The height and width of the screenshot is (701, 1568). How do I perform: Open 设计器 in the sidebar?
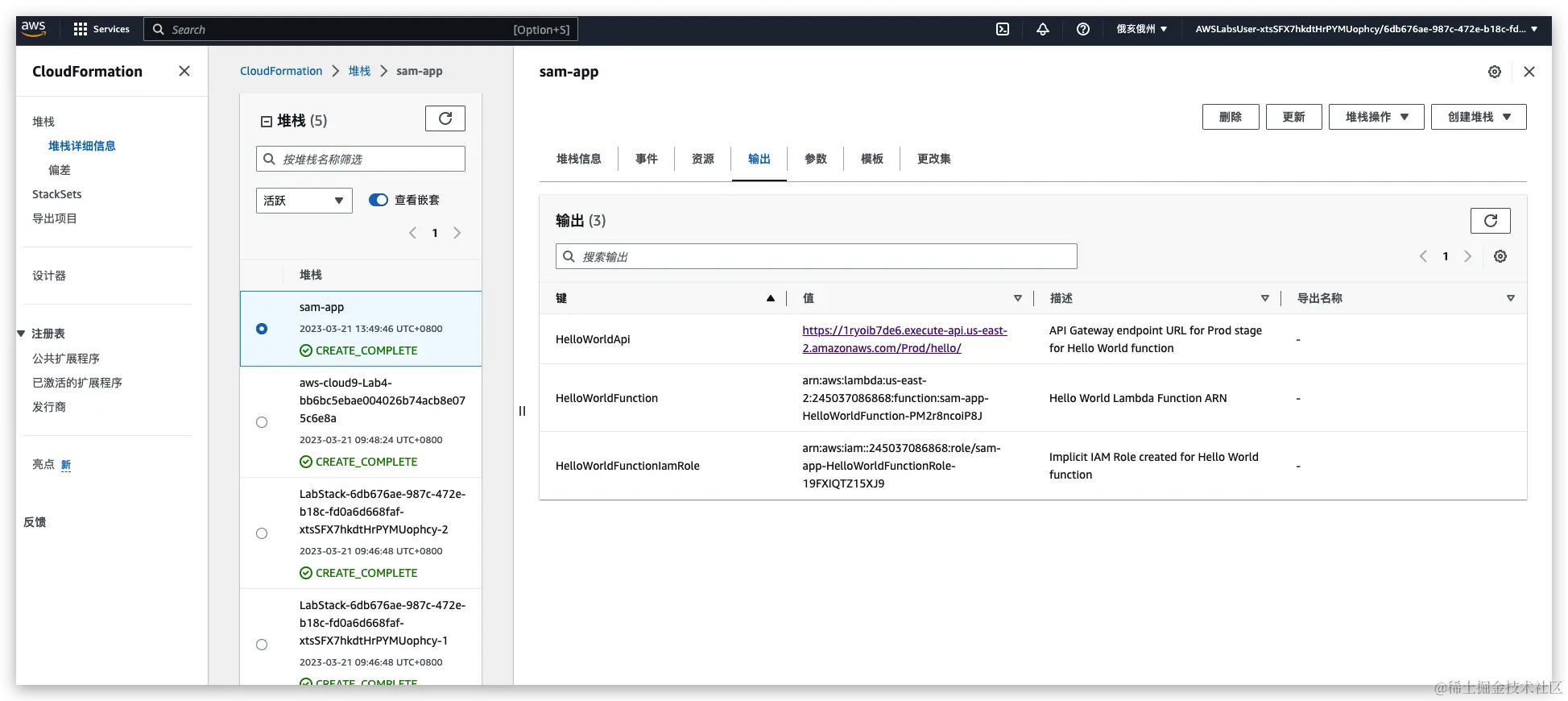pyautogui.click(x=49, y=276)
